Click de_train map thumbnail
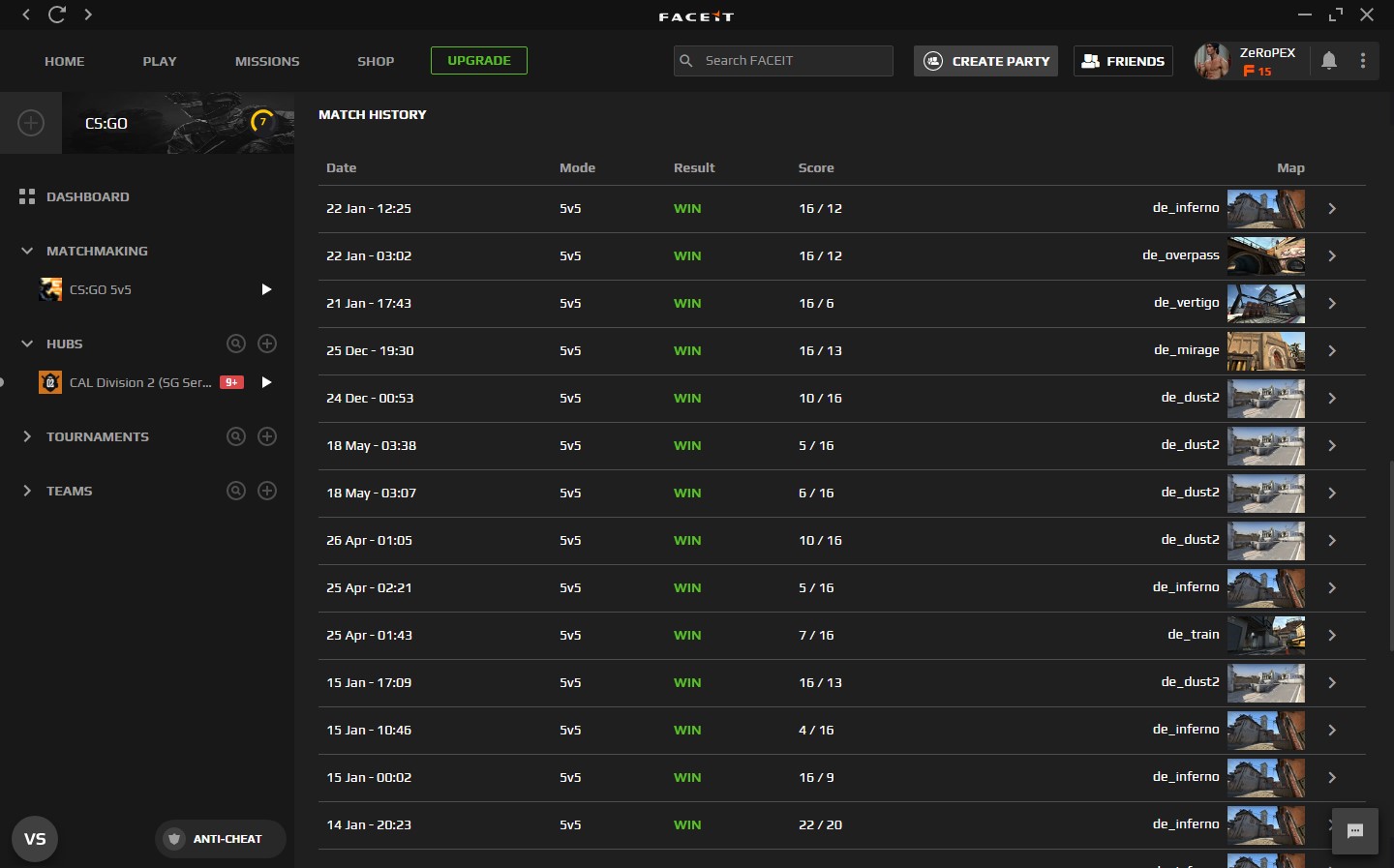1394x868 pixels. [x=1266, y=635]
